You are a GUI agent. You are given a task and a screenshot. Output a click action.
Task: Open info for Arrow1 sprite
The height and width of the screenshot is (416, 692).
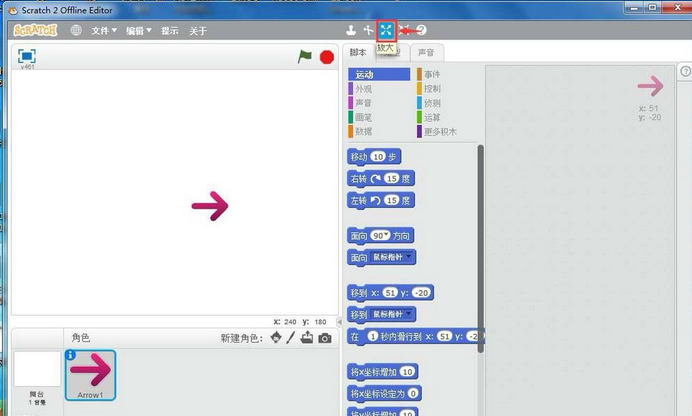tap(71, 355)
